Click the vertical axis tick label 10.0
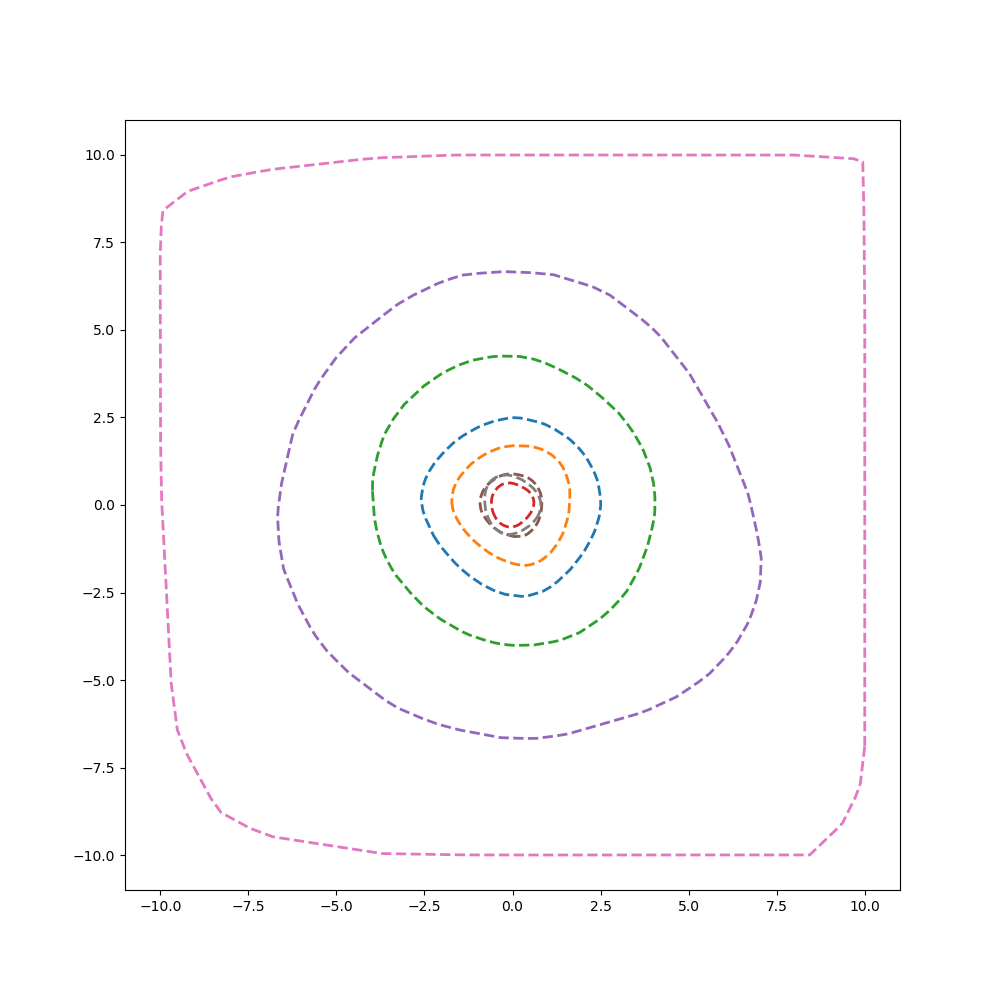The height and width of the screenshot is (1000, 1000). pyautogui.click(x=100, y=156)
